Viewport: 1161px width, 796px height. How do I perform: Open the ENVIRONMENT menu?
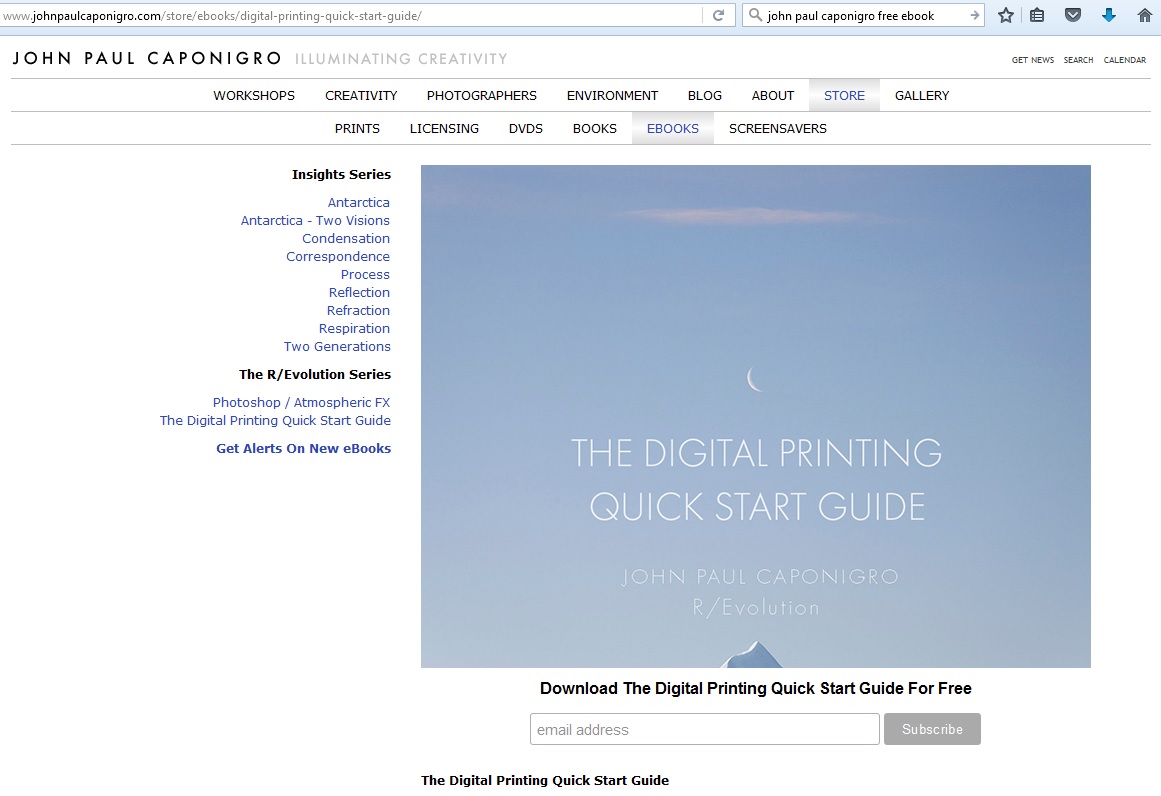[x=612, y=96]
